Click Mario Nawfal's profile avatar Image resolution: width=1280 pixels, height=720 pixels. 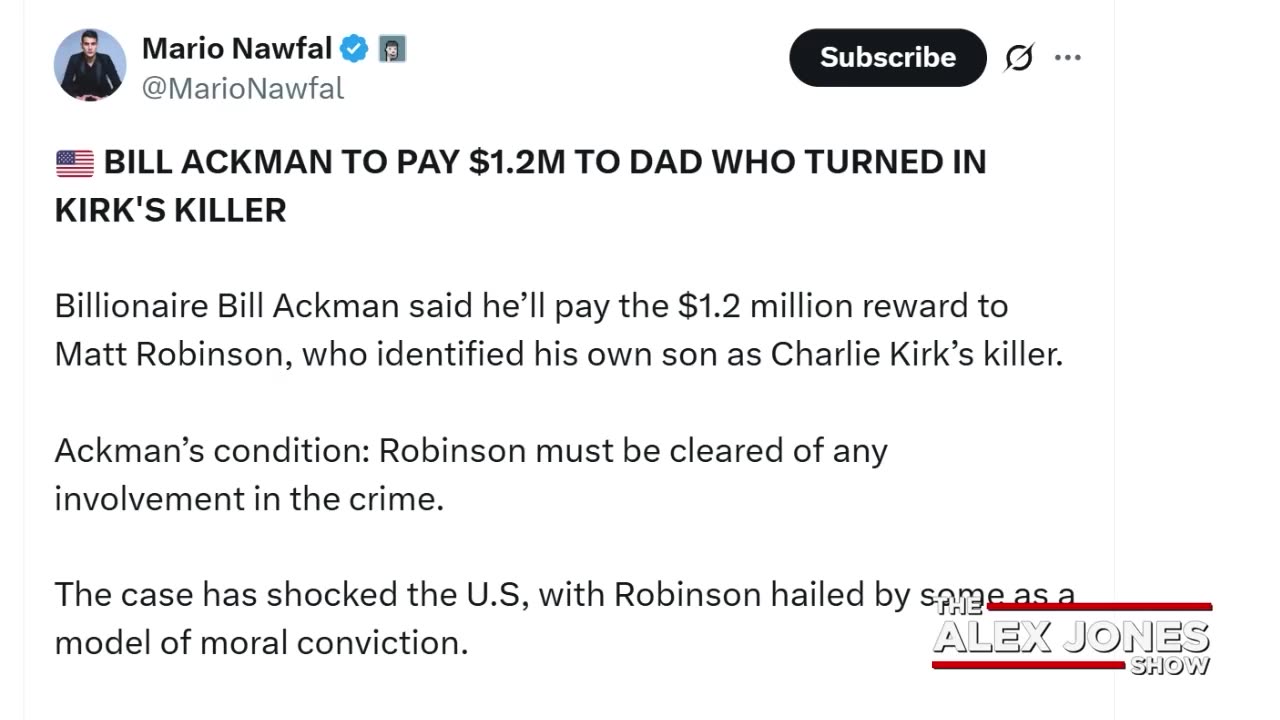[90, 65]
